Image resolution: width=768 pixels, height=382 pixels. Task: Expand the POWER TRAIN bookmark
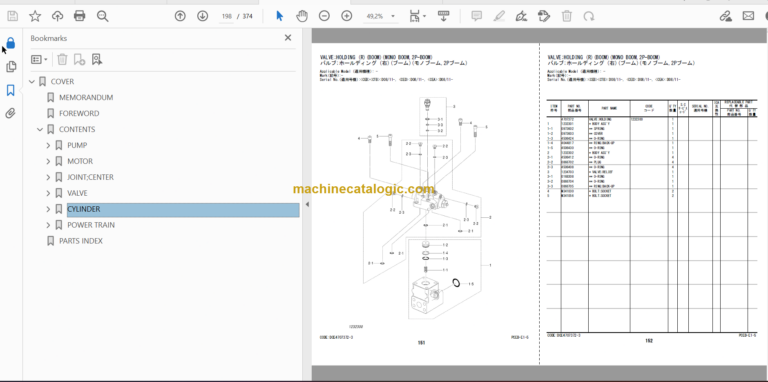click(x=48, y=225)
